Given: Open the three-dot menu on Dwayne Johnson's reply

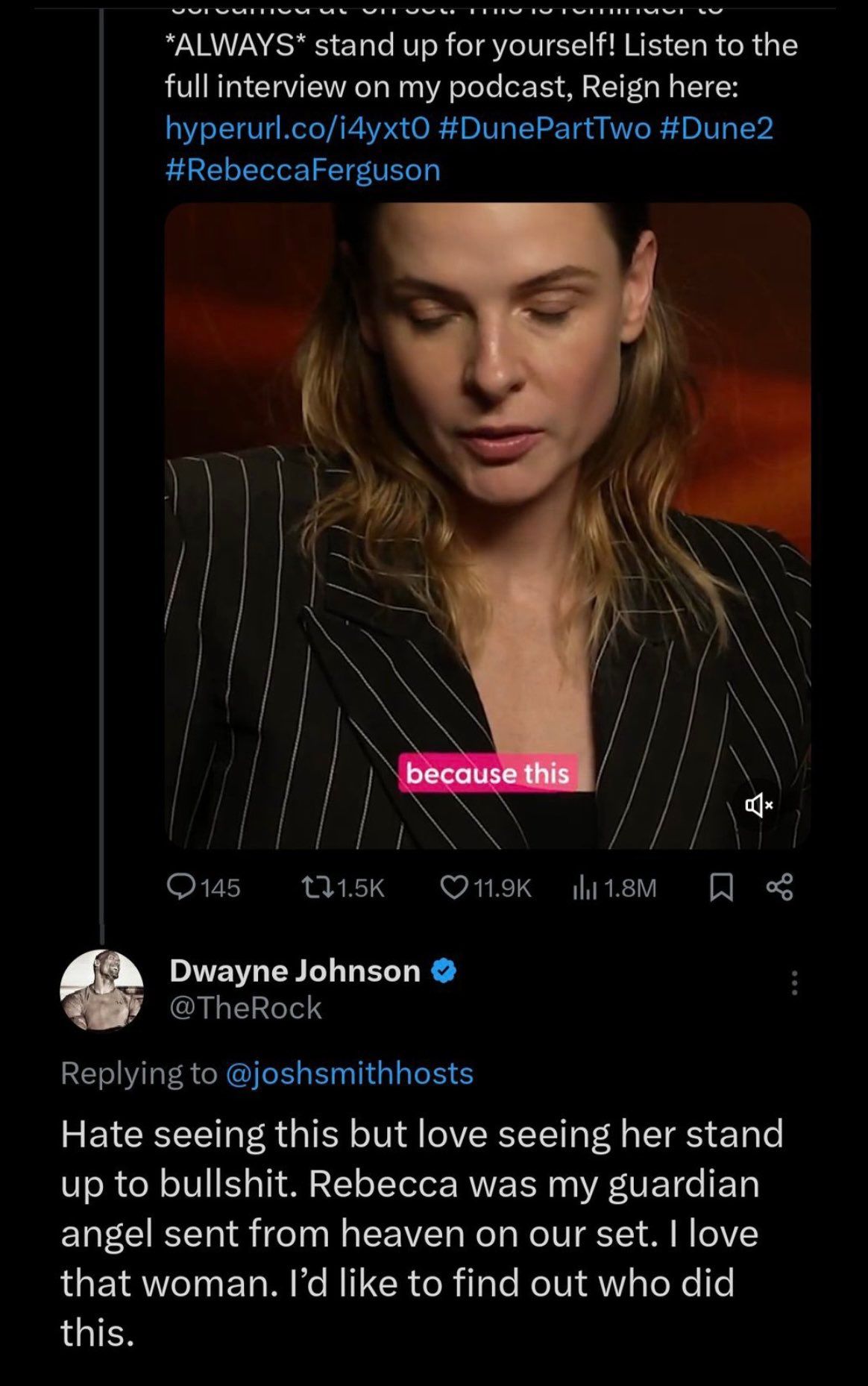Looking at the screenshot, I should coord(794,982).
